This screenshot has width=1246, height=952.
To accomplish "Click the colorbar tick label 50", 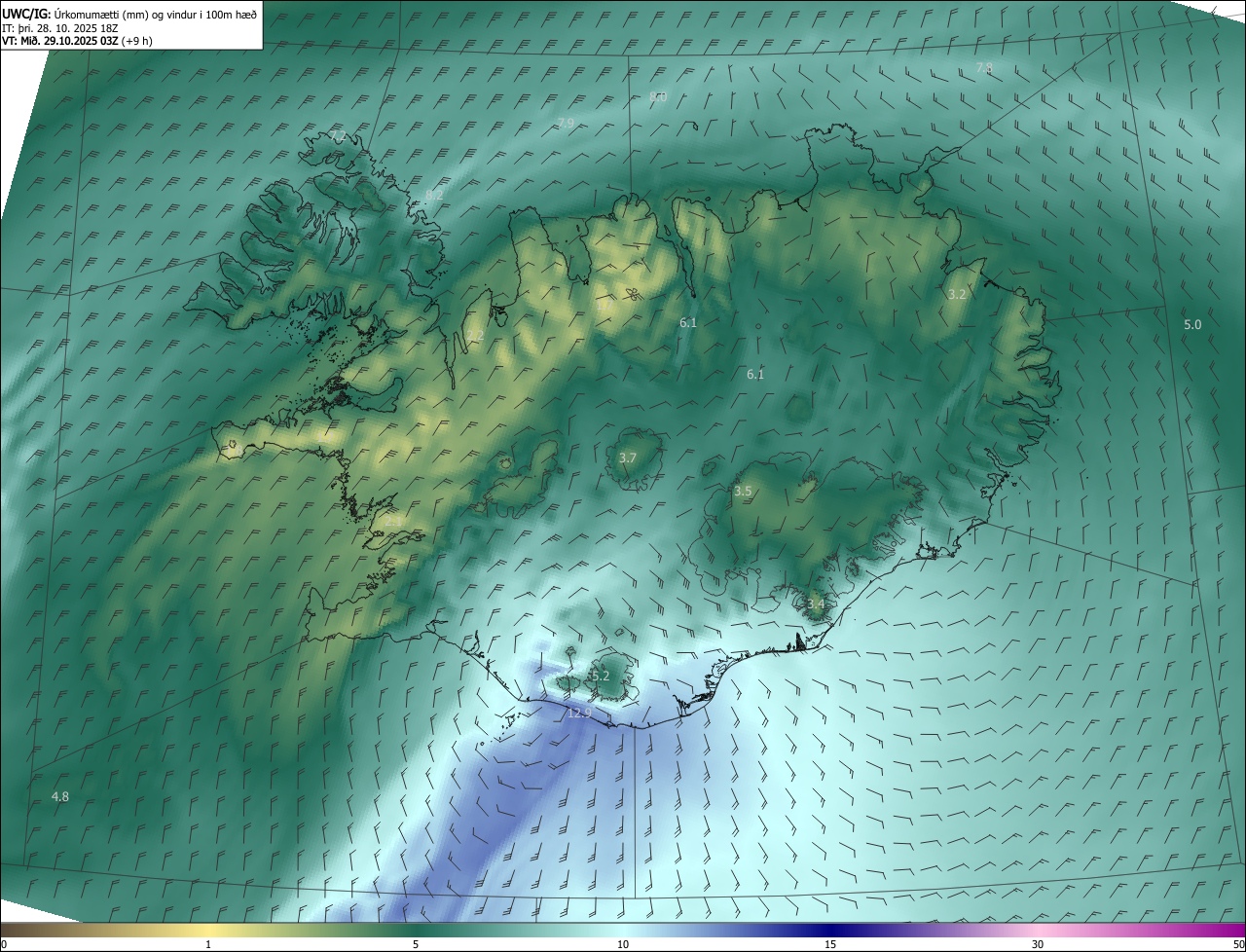I will 1238,944.
